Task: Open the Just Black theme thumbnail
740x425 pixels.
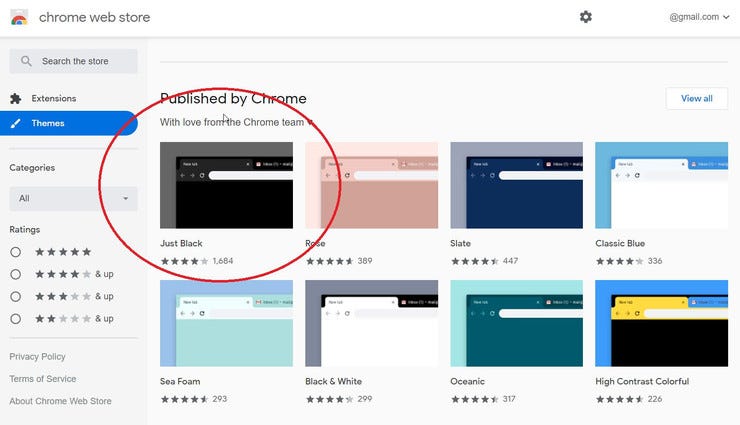Action: [226, 185]
